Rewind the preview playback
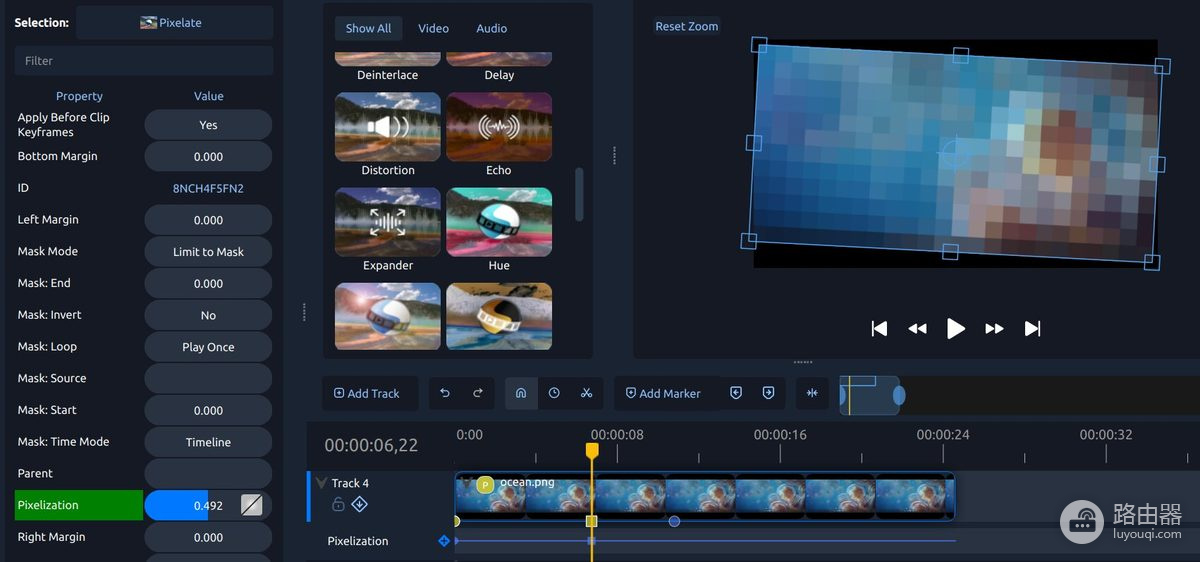Screen dimensions: 1200x562 pos(917,328)
